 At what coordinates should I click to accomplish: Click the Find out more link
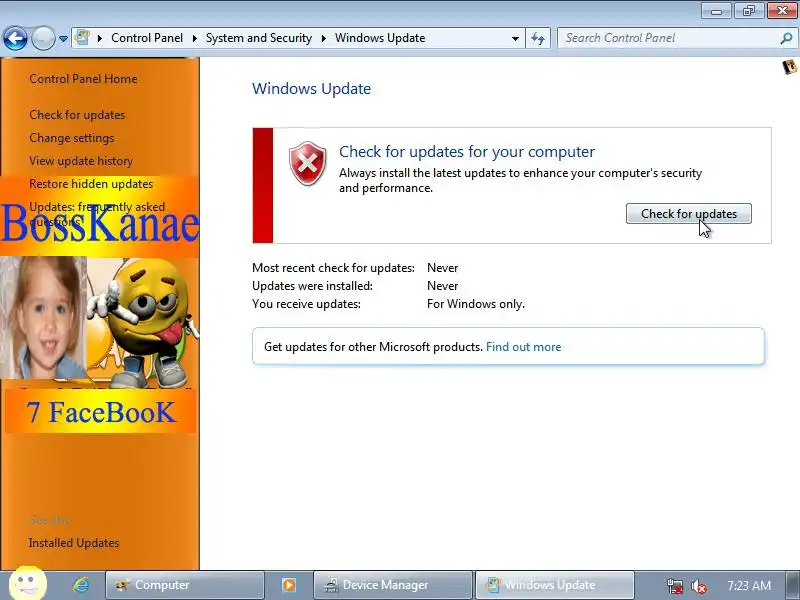(523, 347)
